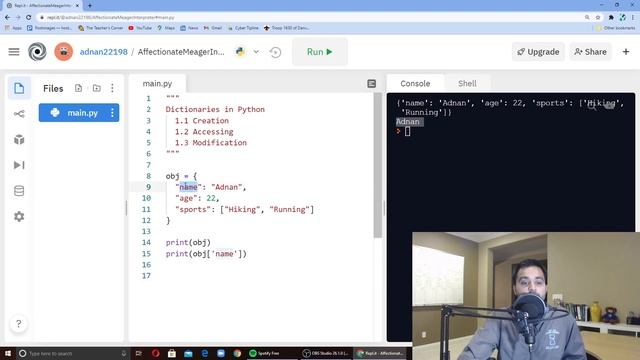Screen dimensions: 640x360
Task: Open the Version control sidebar icon
Action: [x=19, y=114]
